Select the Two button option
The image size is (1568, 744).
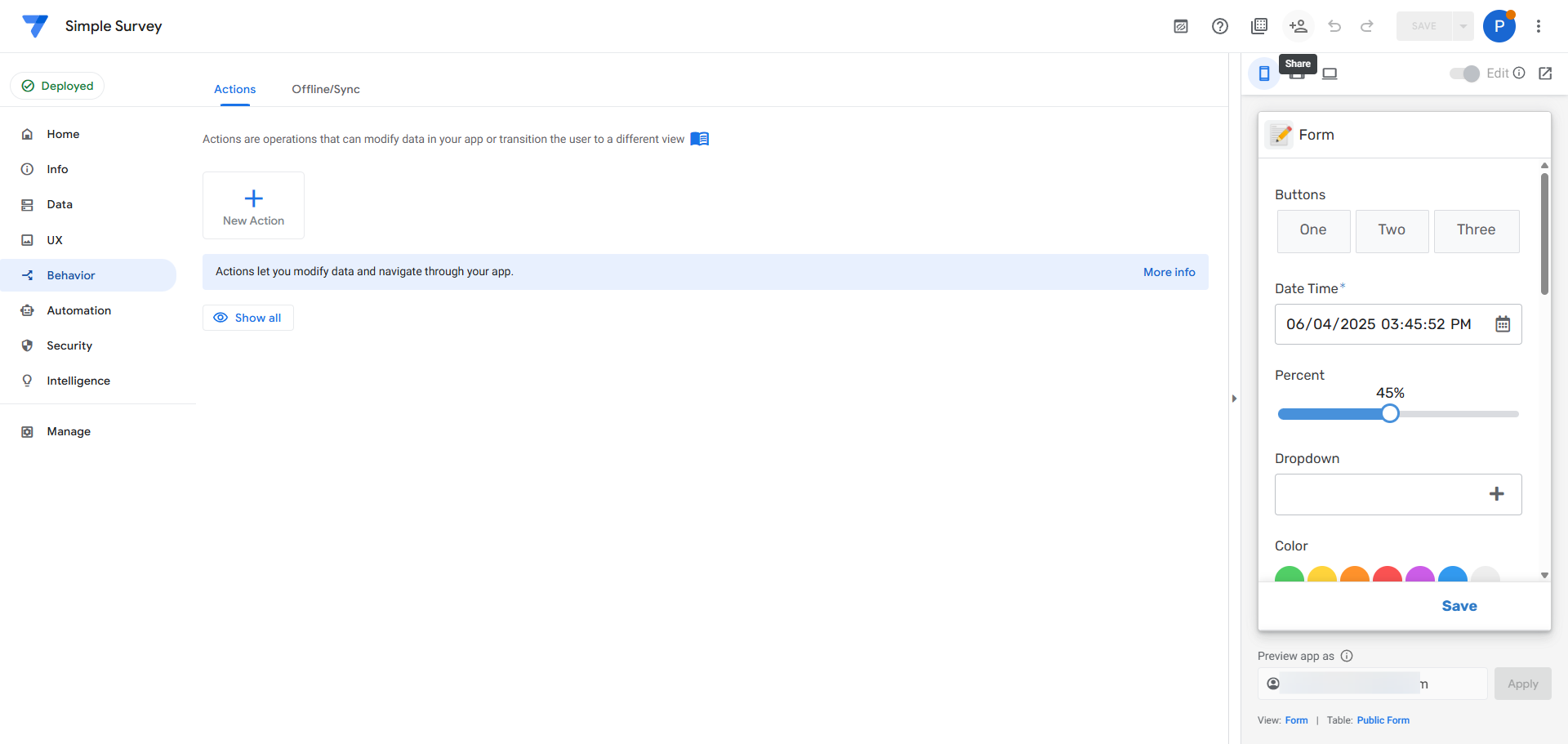click(x=1392, y=230)
